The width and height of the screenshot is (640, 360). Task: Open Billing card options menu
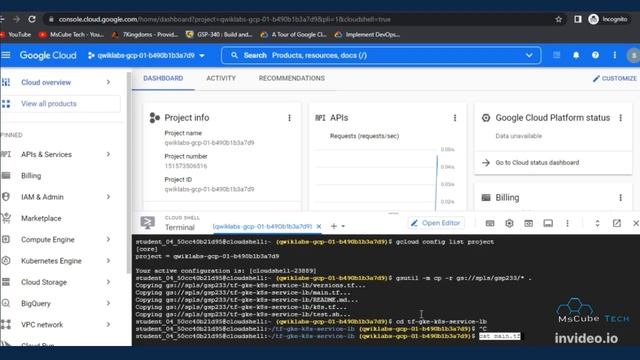620,198
